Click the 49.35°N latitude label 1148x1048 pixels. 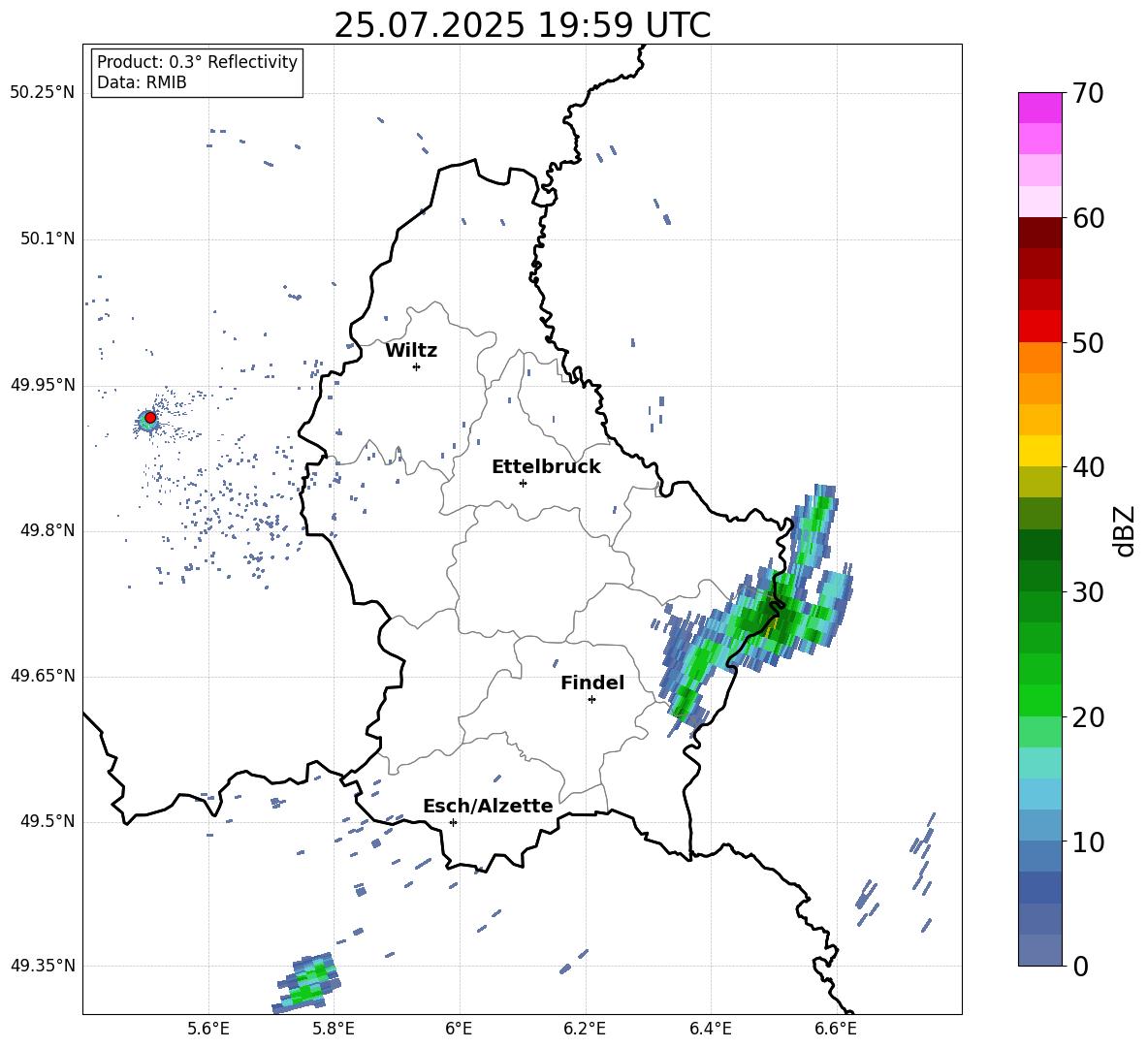click(43, 966)
